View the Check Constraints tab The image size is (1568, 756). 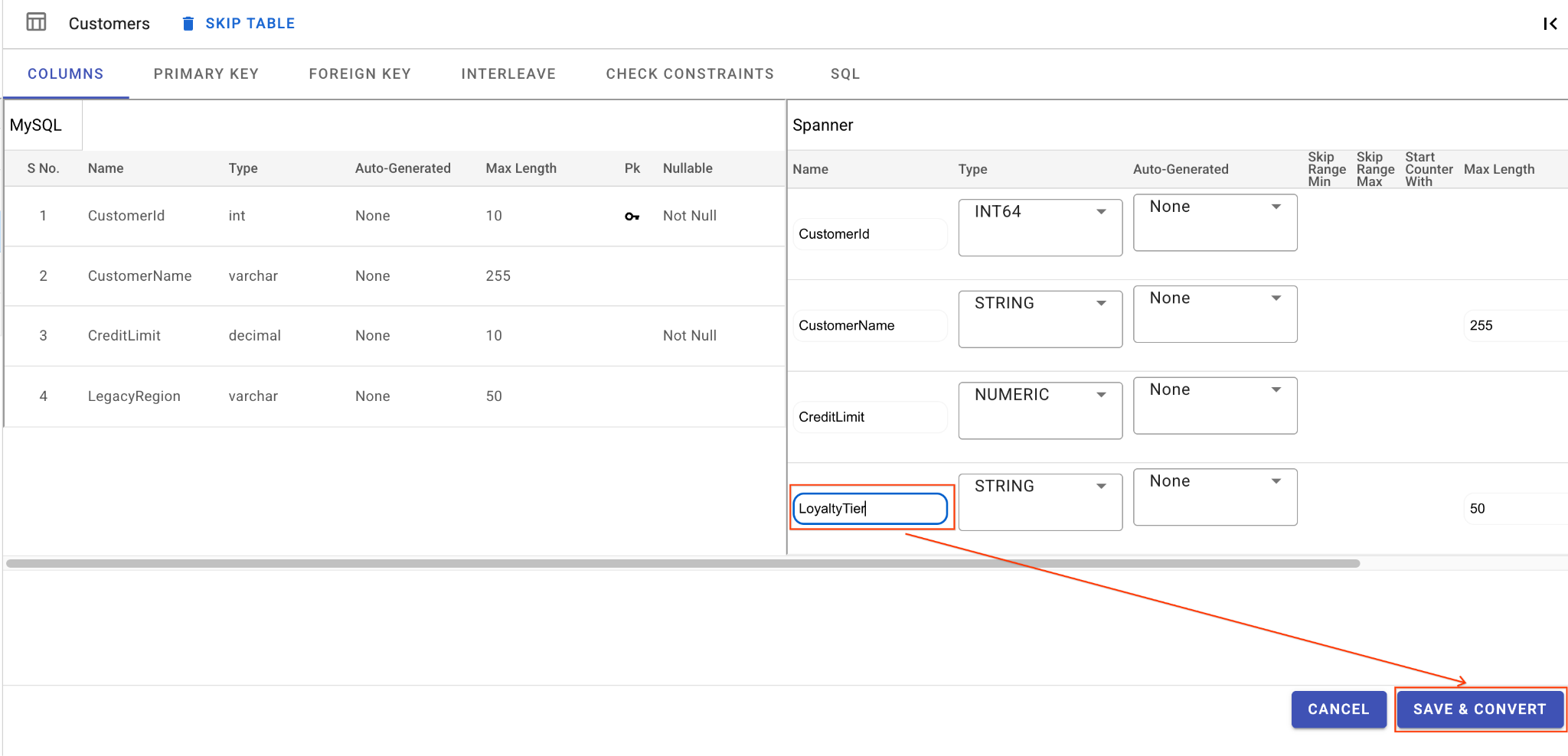coord(690,74)
